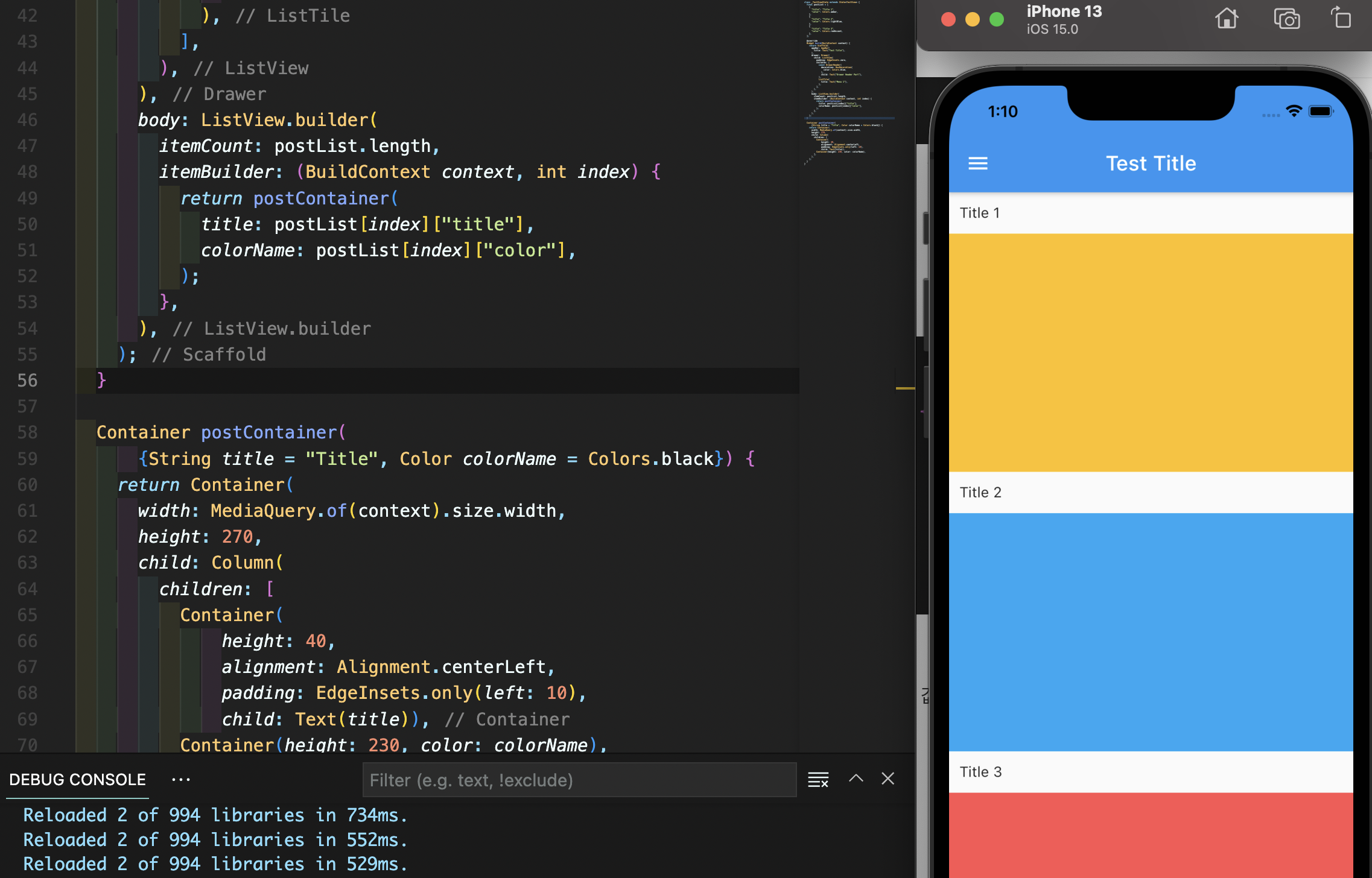This screenshot has width=1372, height=878.
Task: Open the hamburger drawer menu
Action: [x=977, y=163]
